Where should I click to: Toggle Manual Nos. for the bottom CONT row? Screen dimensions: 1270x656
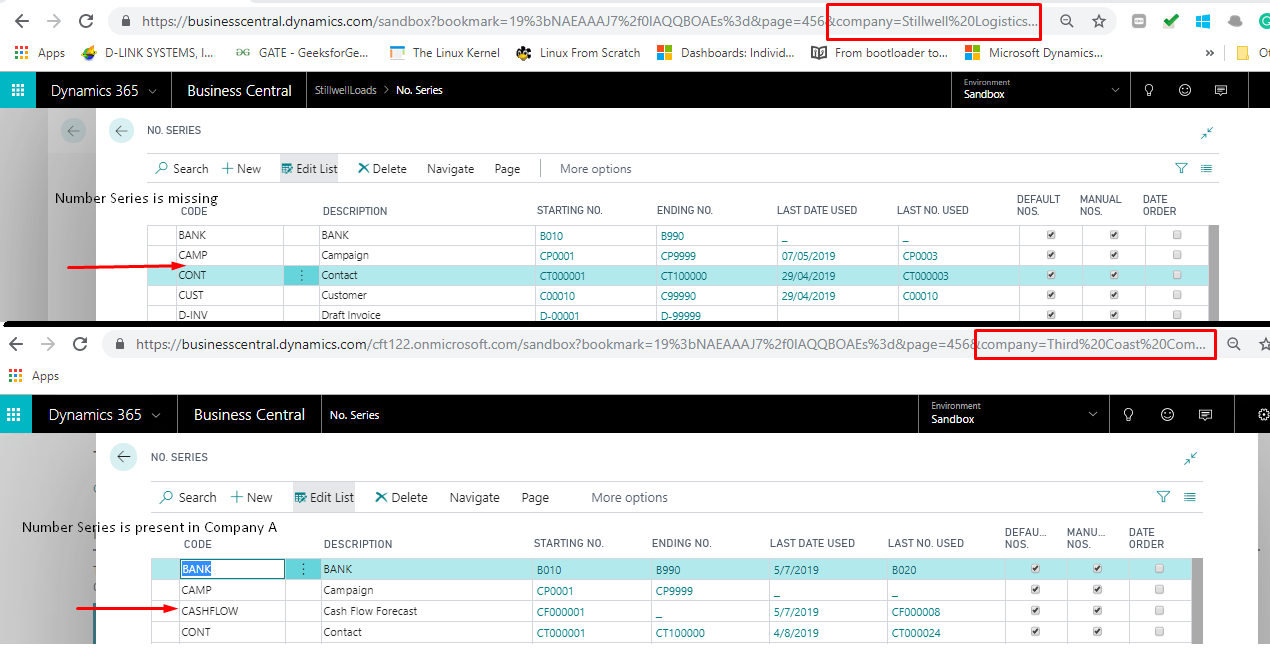tap(1097, 631)
